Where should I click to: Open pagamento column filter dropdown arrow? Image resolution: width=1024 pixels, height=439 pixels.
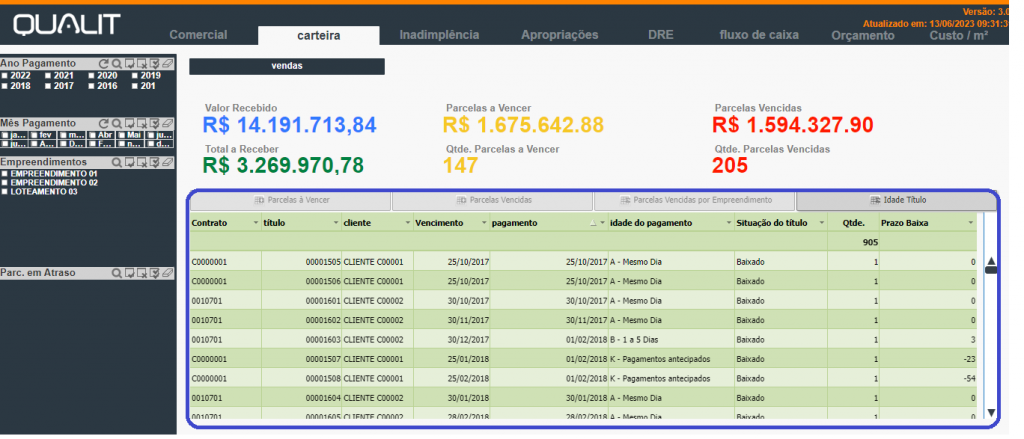(x=602, y=224)
